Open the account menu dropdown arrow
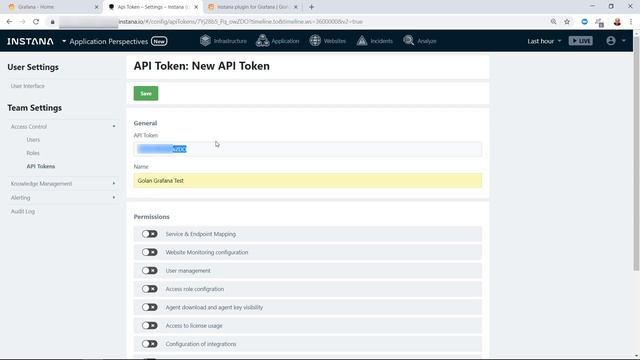Image resolution: width=640 pixels, height=360 pixels. 623,41
